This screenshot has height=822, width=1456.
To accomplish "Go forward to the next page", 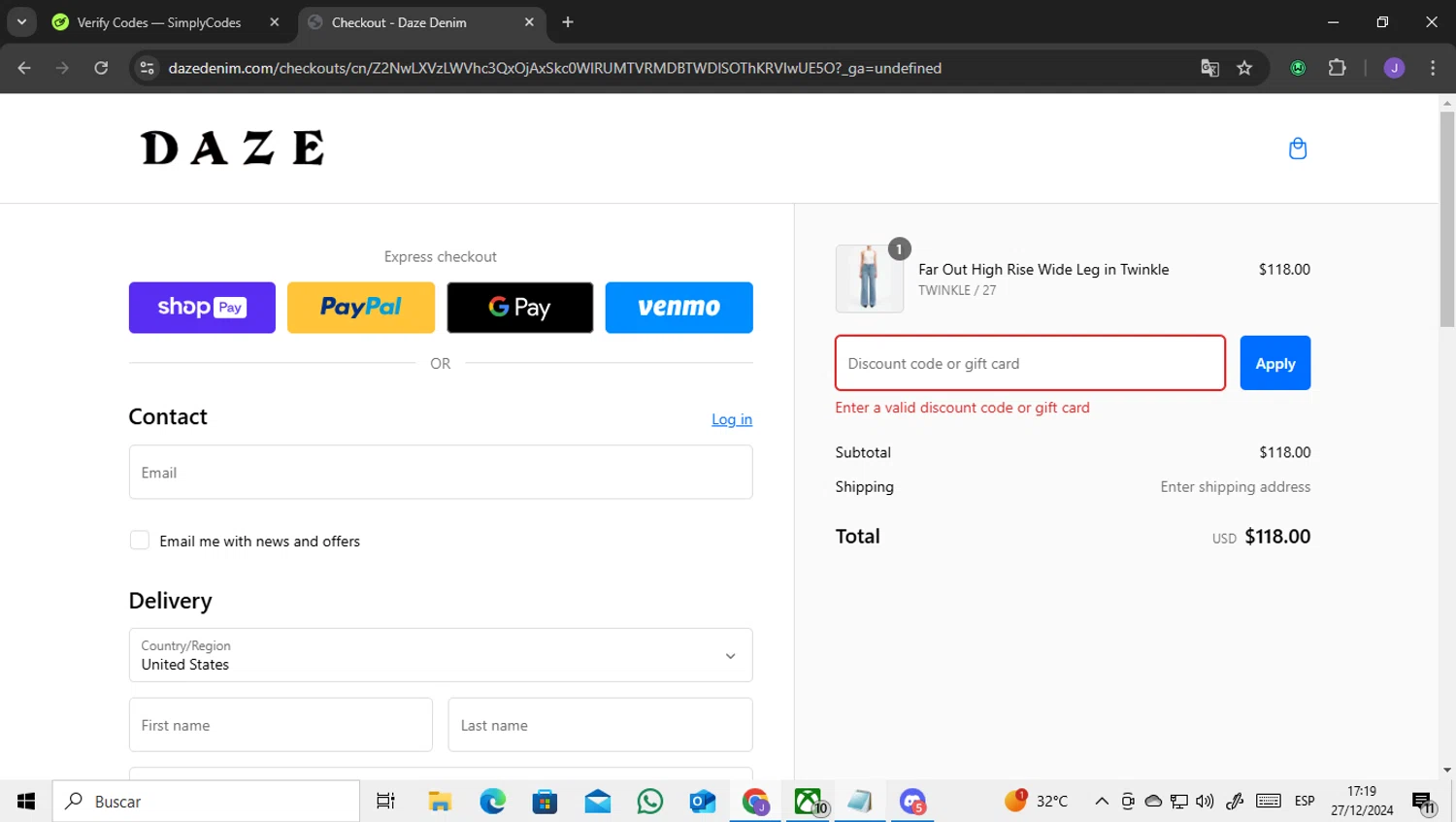I will pyautogui.click(x=62, y=68).
